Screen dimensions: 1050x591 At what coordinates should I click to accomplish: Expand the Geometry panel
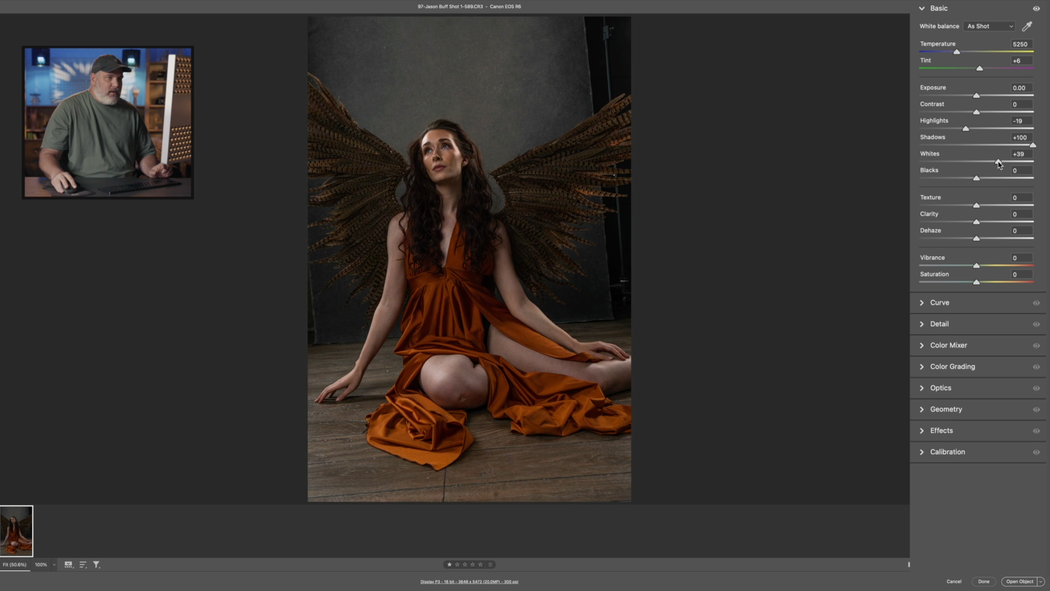coord(922,410)
